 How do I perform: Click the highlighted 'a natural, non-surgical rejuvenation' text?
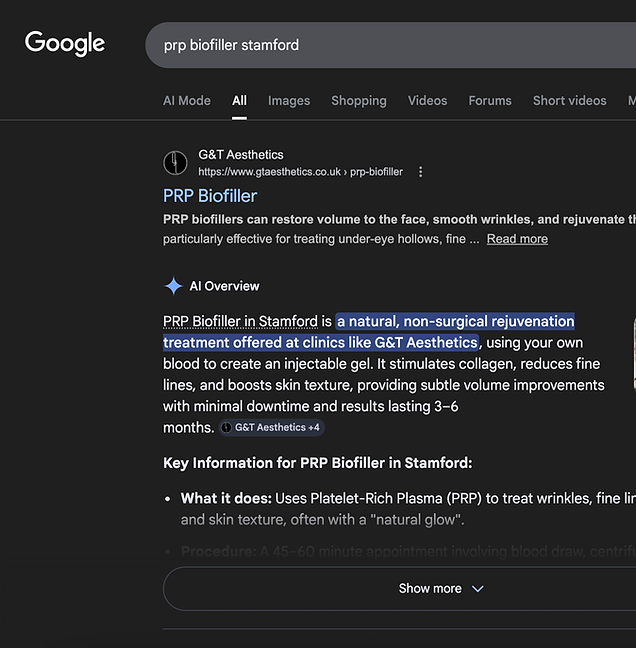[x=455, y=321]
